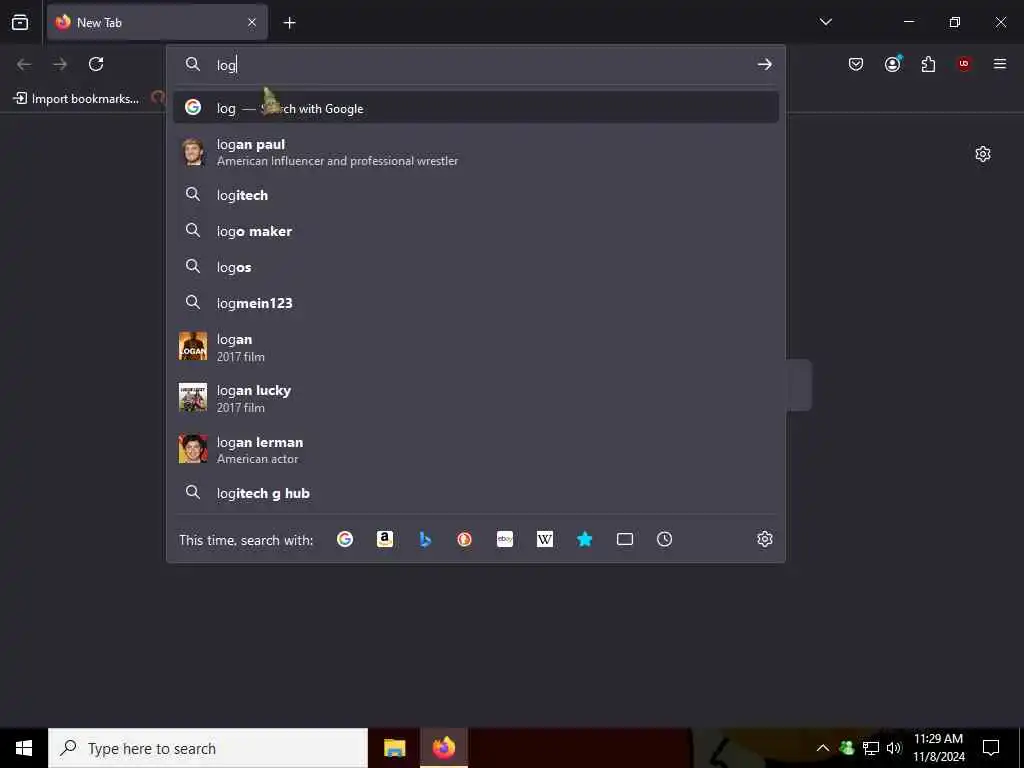This screenshot has width=1024, height=768.
Task: Search Bookmarks using the star icon
Action: point(584,539)
